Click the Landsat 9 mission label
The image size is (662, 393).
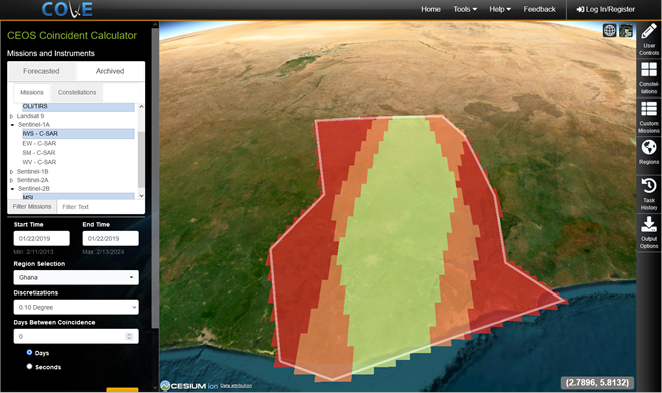[x=30, y=116]
